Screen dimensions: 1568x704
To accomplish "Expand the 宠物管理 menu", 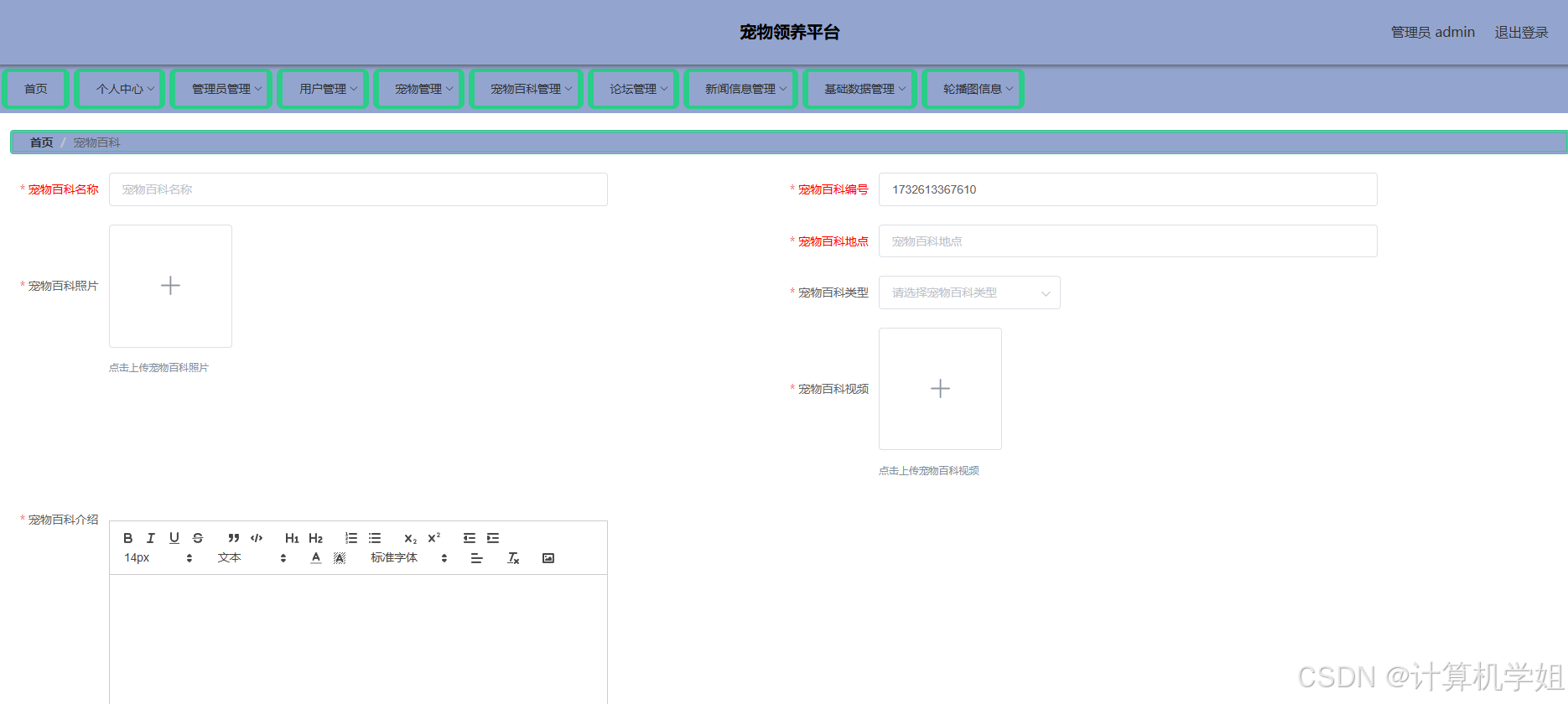I will click(x=418, y=89).
